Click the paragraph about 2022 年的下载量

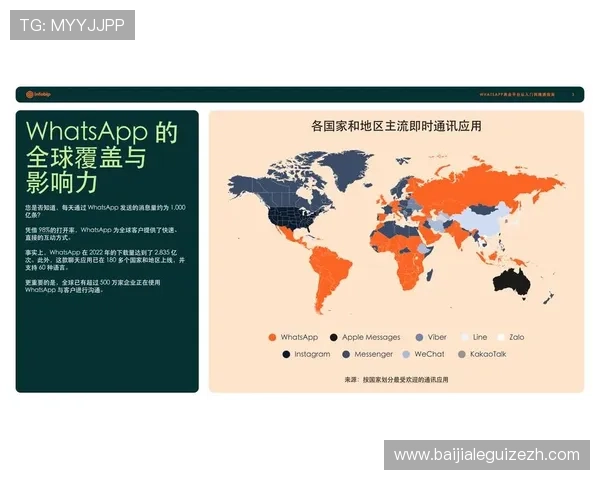[x=105, y=260]
